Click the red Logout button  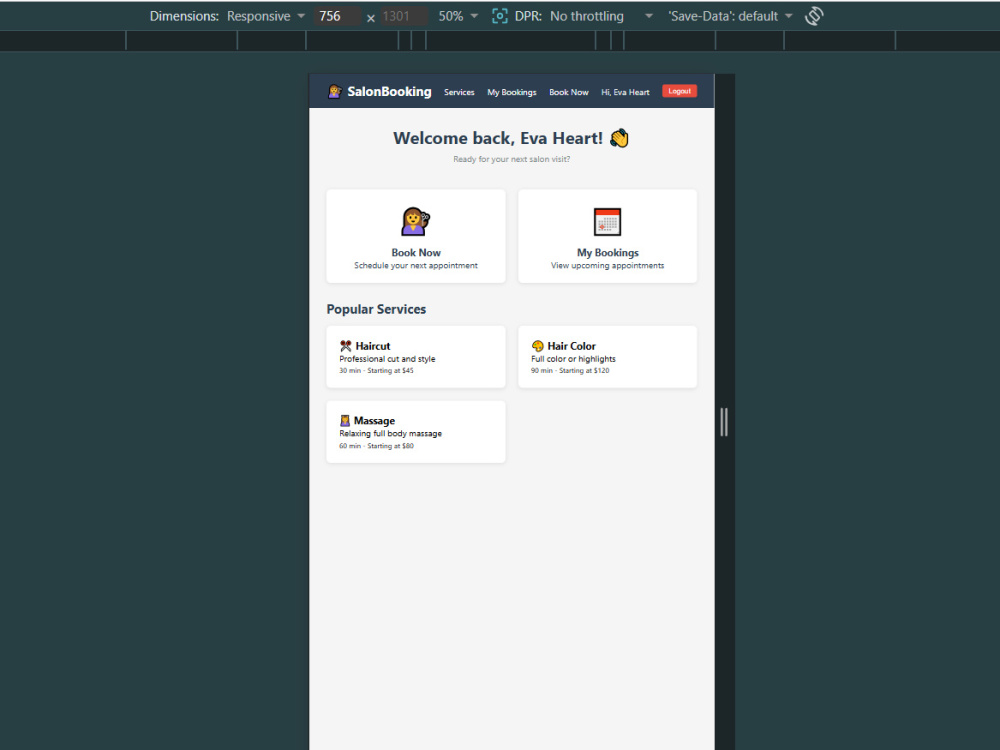679,91
